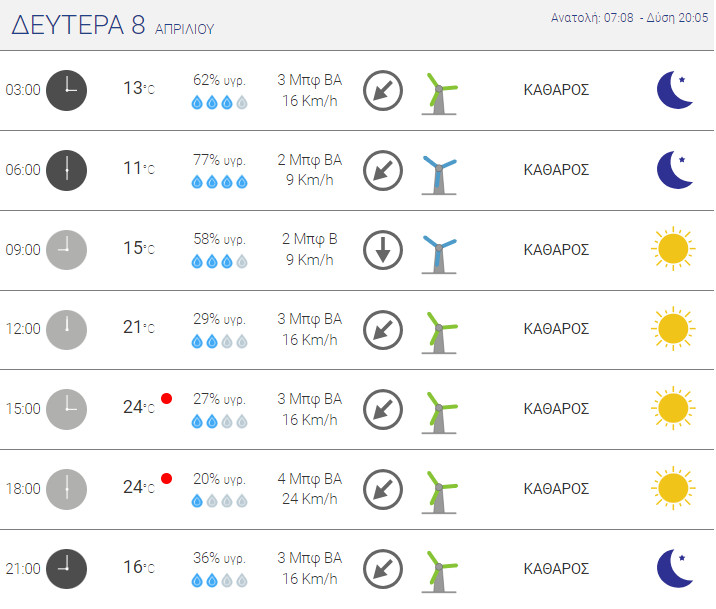Viewport: 716px width, 609px height.
Task: Click the wind turbine icon at 06:00
Action: coord(438,172)
